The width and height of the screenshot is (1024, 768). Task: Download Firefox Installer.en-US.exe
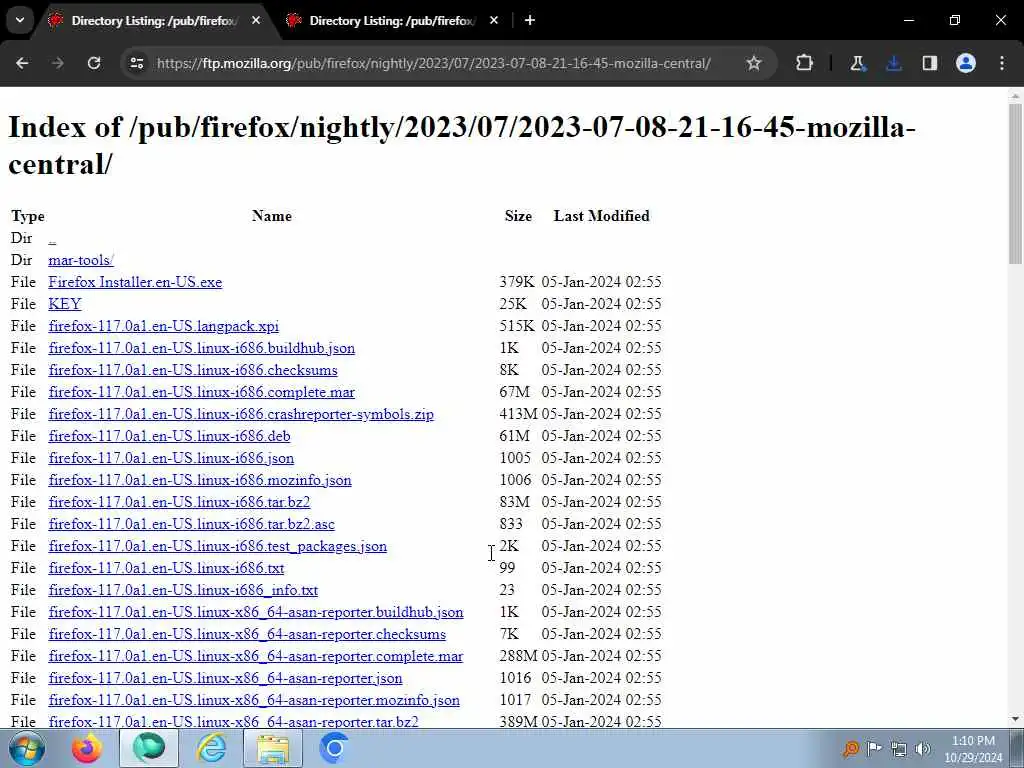tap(135, 282)
